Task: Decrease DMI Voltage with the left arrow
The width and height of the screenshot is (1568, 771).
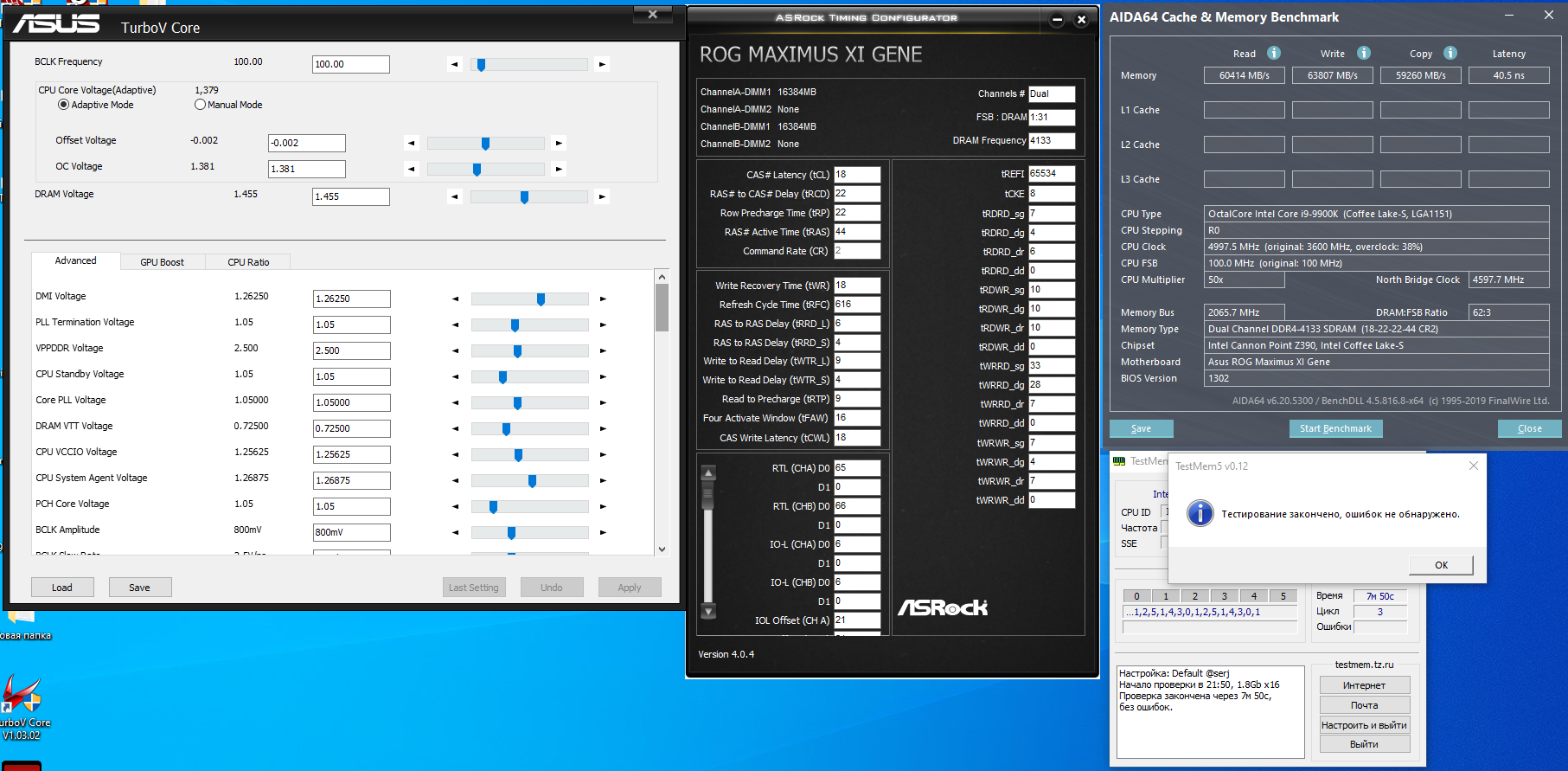Action: tap(456, 299)
